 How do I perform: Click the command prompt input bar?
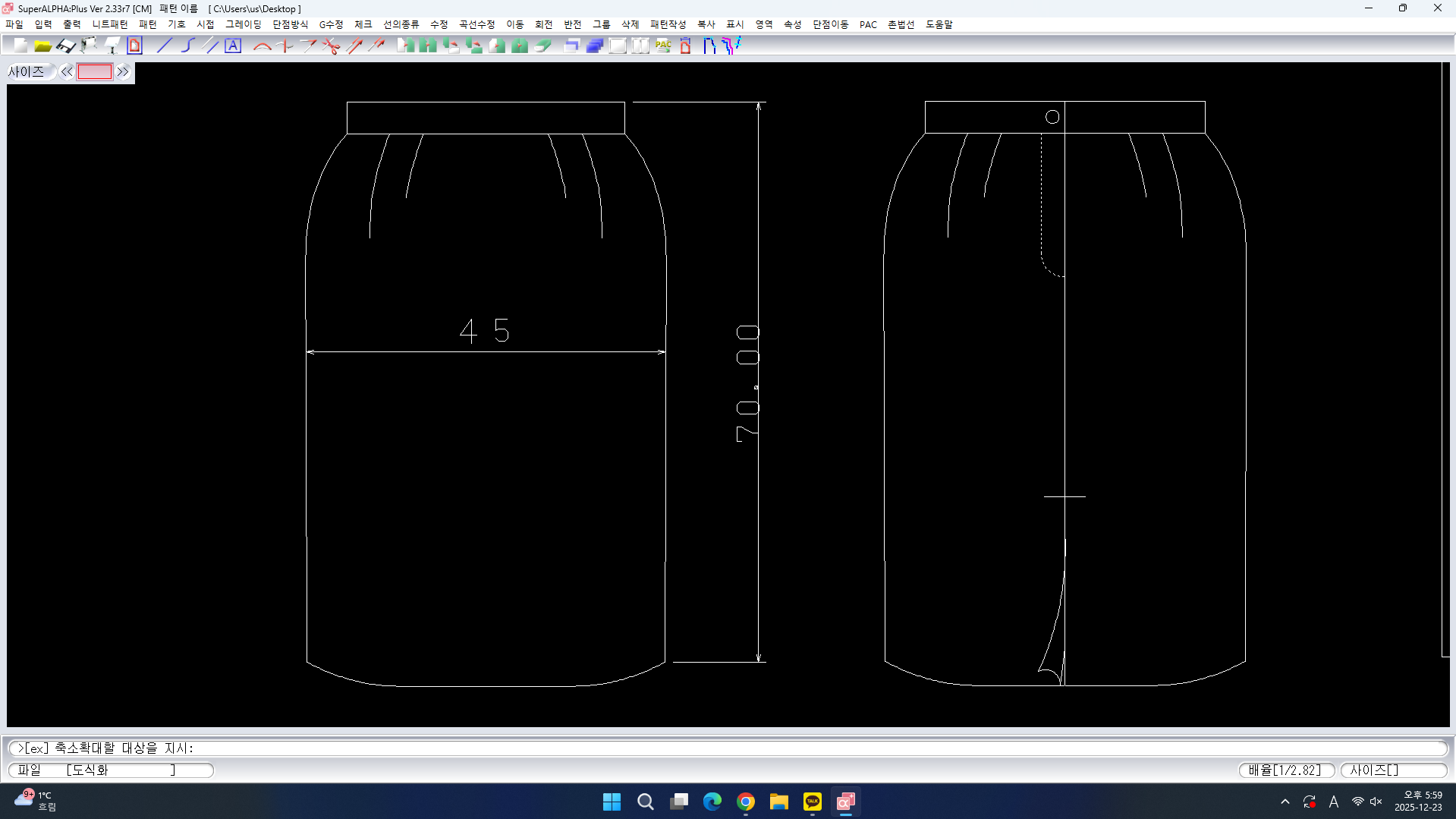tap(727, 748)
